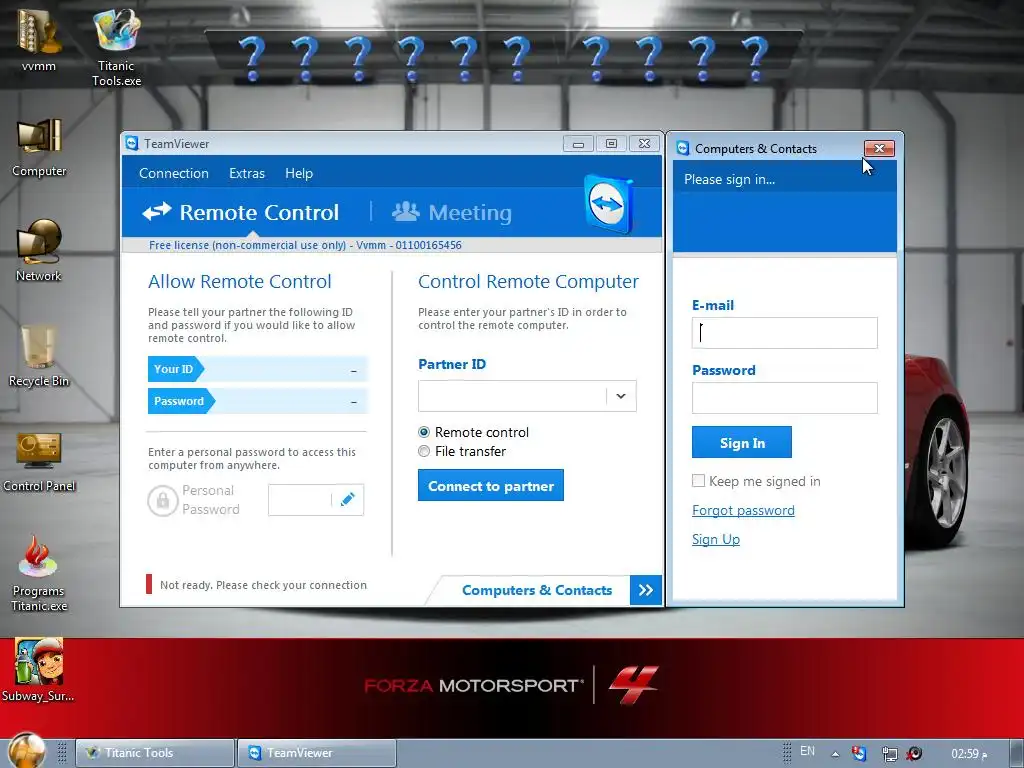Screen dimensions: 1024x768
Task: Select the Remote control radio button
Action: point(424,432)
